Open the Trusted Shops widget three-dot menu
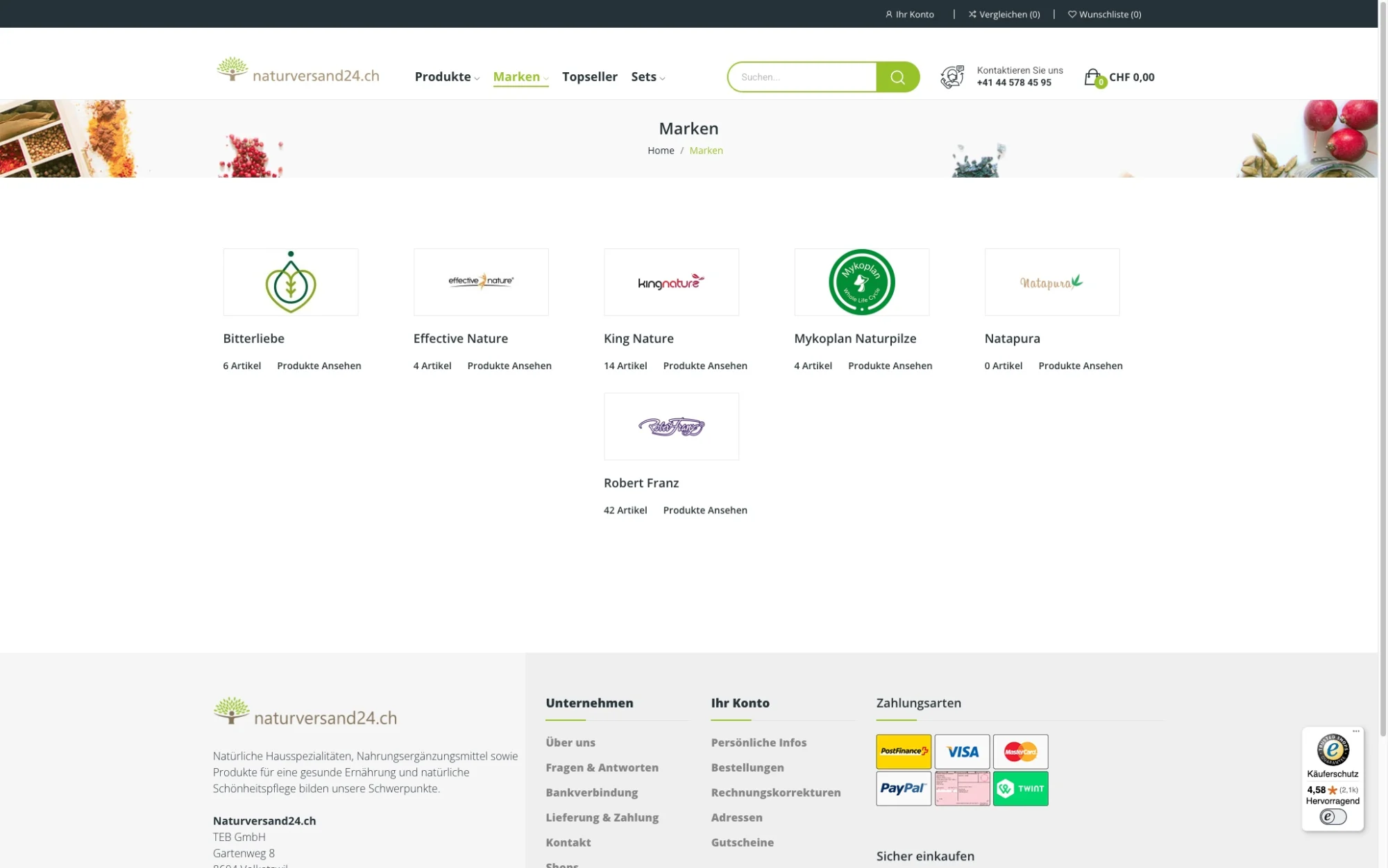The image size is (1388, 868). pyautogui.click(x=1355, y=731)
